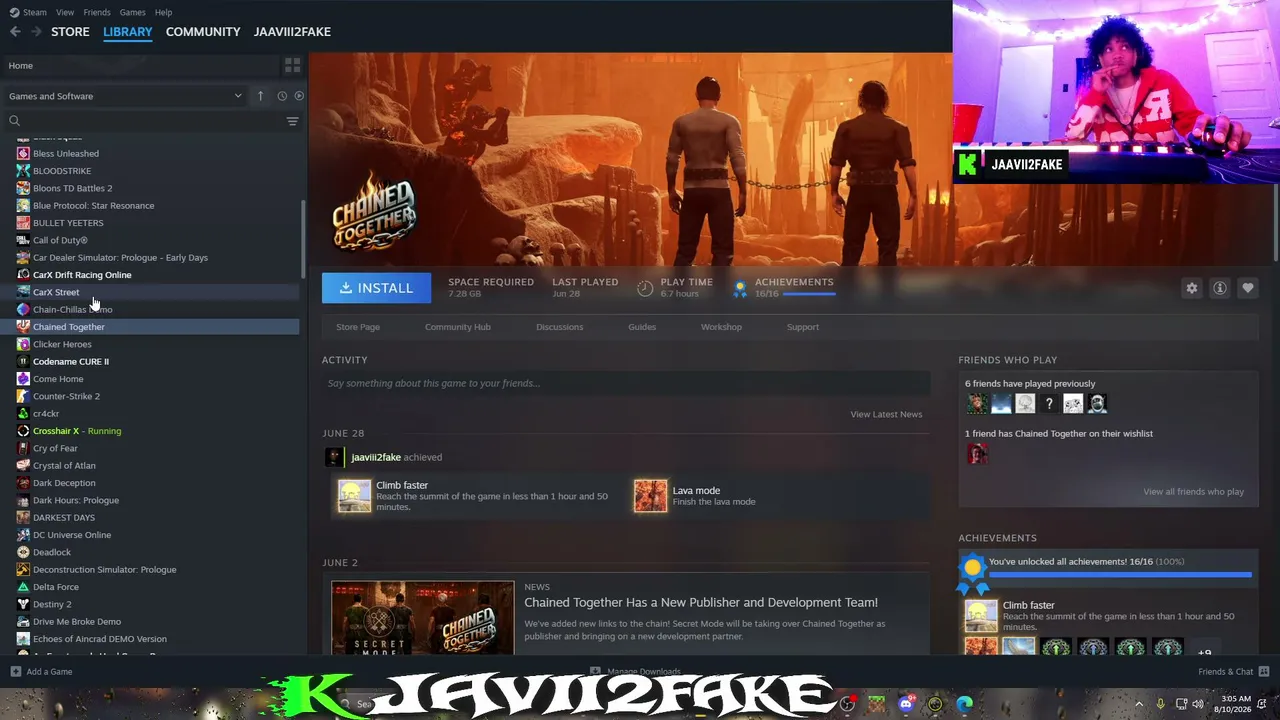Open the Minecraft icon in the taskbar
The width and height of the screenshot is (1280, 720).
click(877, 704)
